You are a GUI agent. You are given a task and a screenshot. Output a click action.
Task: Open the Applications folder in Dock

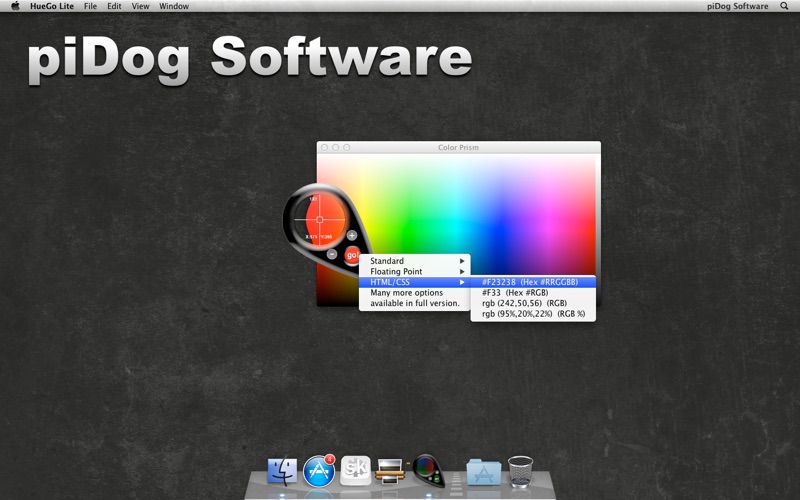coord(483,469)
